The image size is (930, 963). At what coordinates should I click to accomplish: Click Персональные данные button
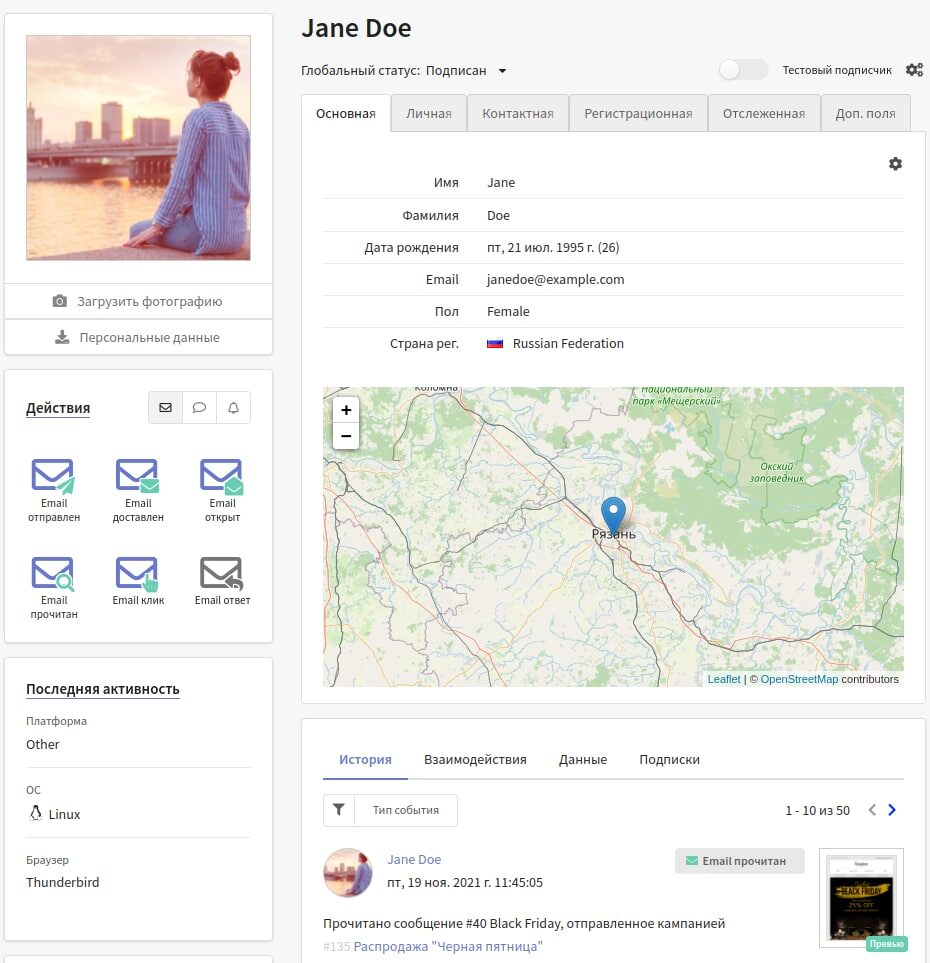138,337
